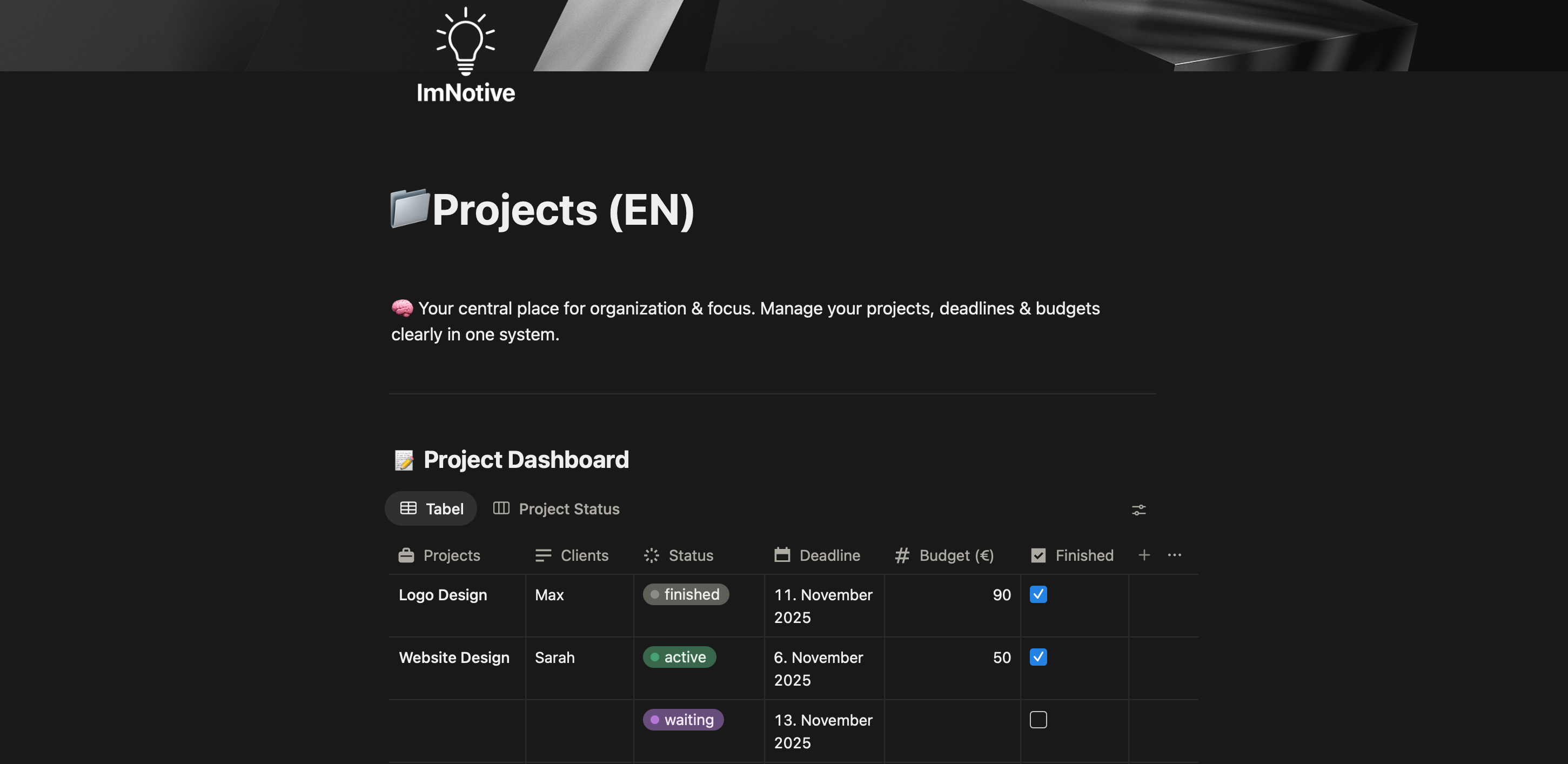Uncheck Finished for the Logo Design row
This screenshot has height=764, width=1568.
point(1038,595)
